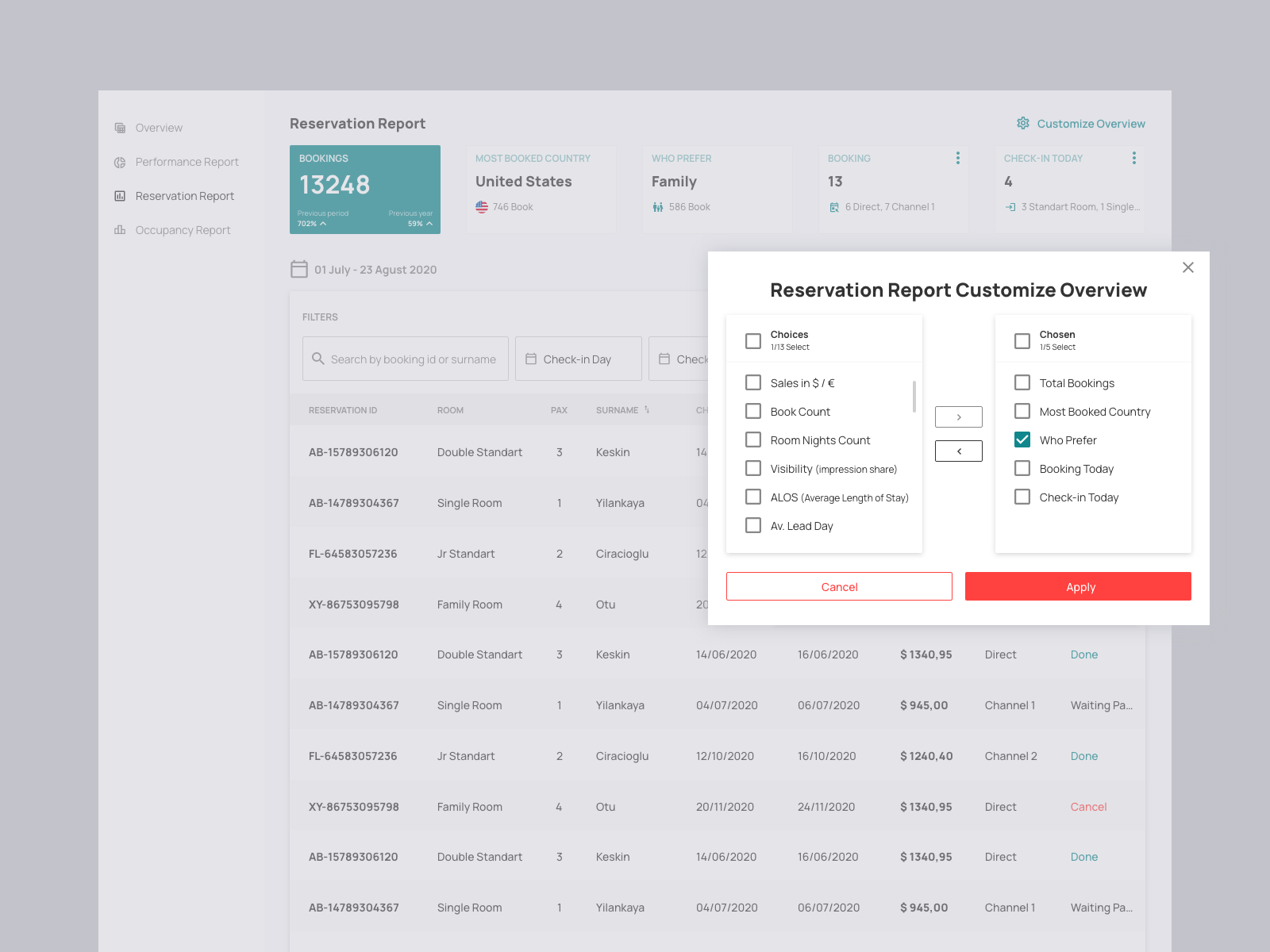
Task: Click the family icon on the Who Prefer card
Action: pyautogui.click(x=658, y=206)
